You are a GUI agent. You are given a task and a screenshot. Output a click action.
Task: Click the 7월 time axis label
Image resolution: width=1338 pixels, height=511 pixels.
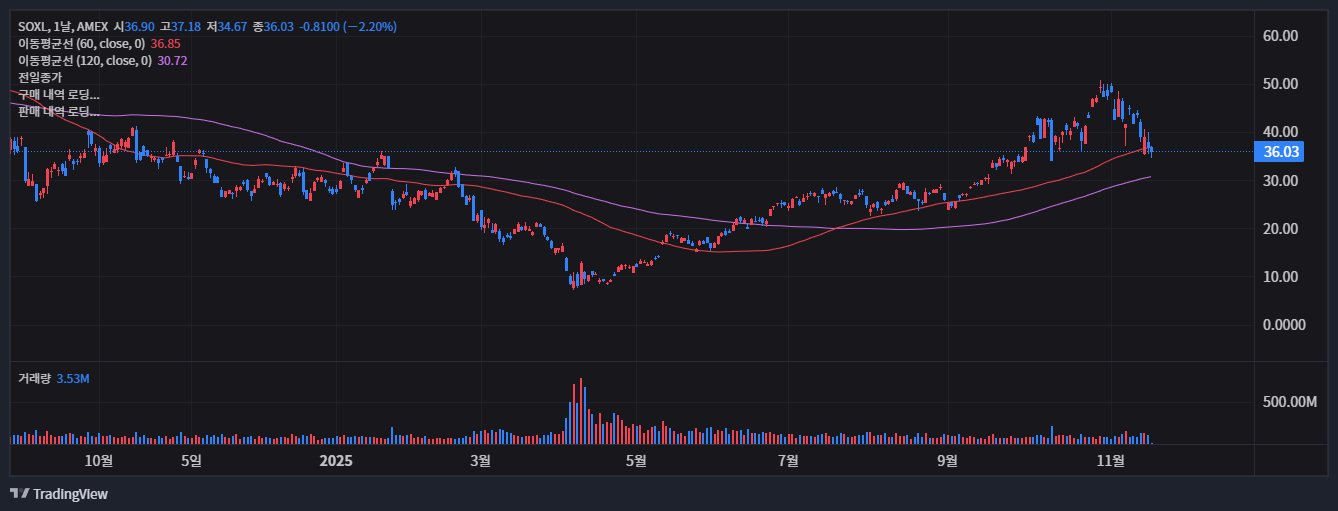[788, 460]
